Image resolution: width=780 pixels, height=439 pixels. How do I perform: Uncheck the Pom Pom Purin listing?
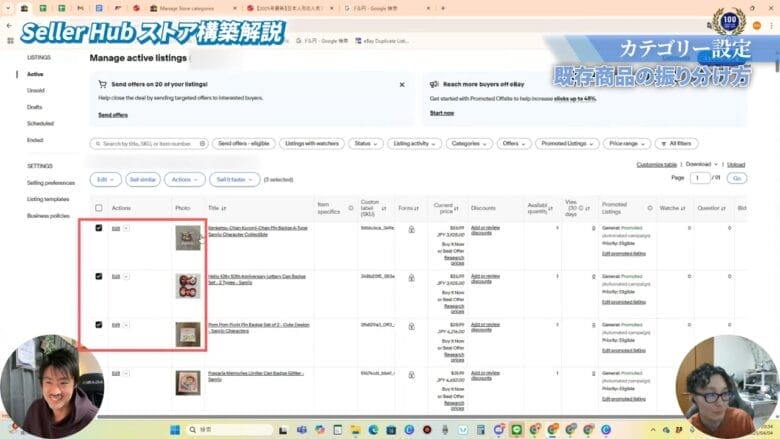pyautogui.click(x=98, y=324)
